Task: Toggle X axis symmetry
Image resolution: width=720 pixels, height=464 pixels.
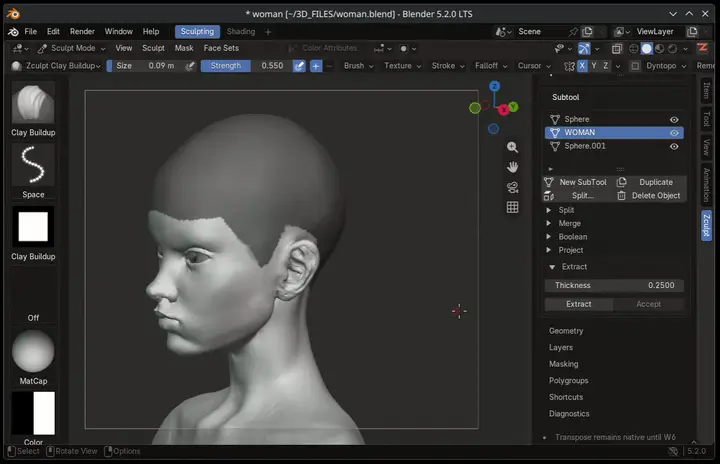Action: (x=582, y=66)
